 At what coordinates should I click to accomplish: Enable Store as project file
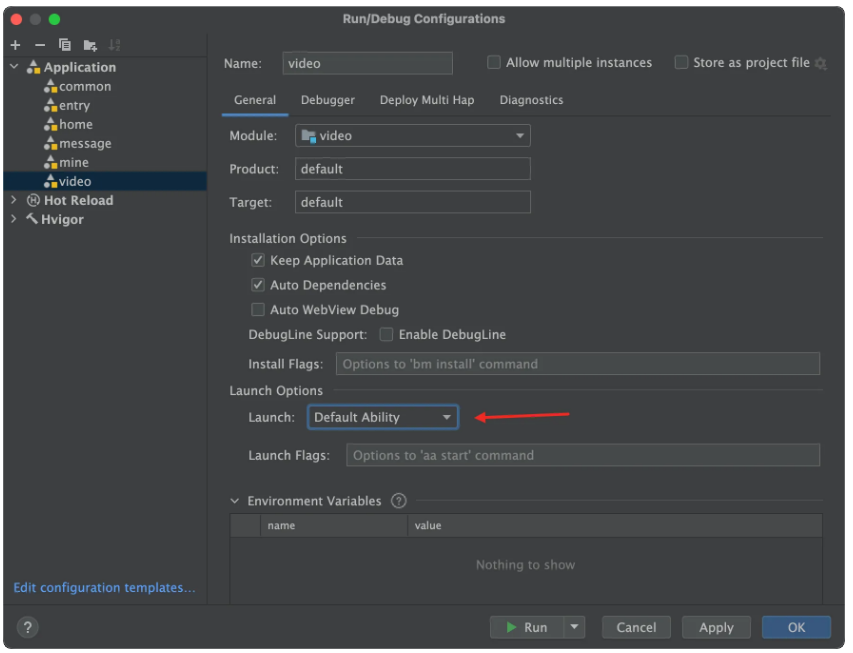point(681,63)
